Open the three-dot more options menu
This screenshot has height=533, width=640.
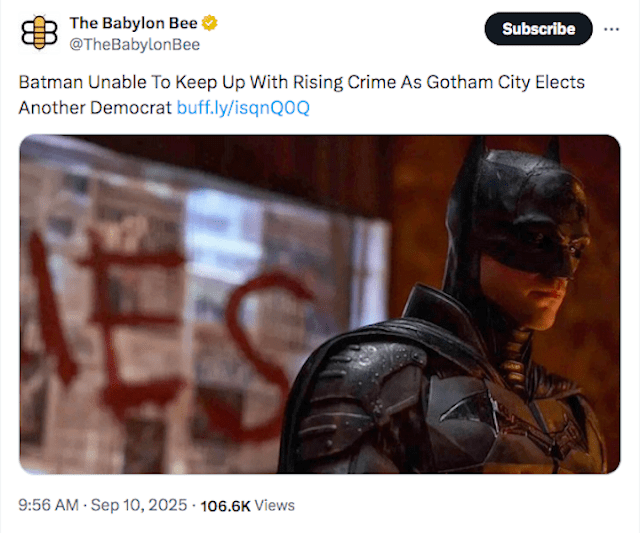pos(611,28)
